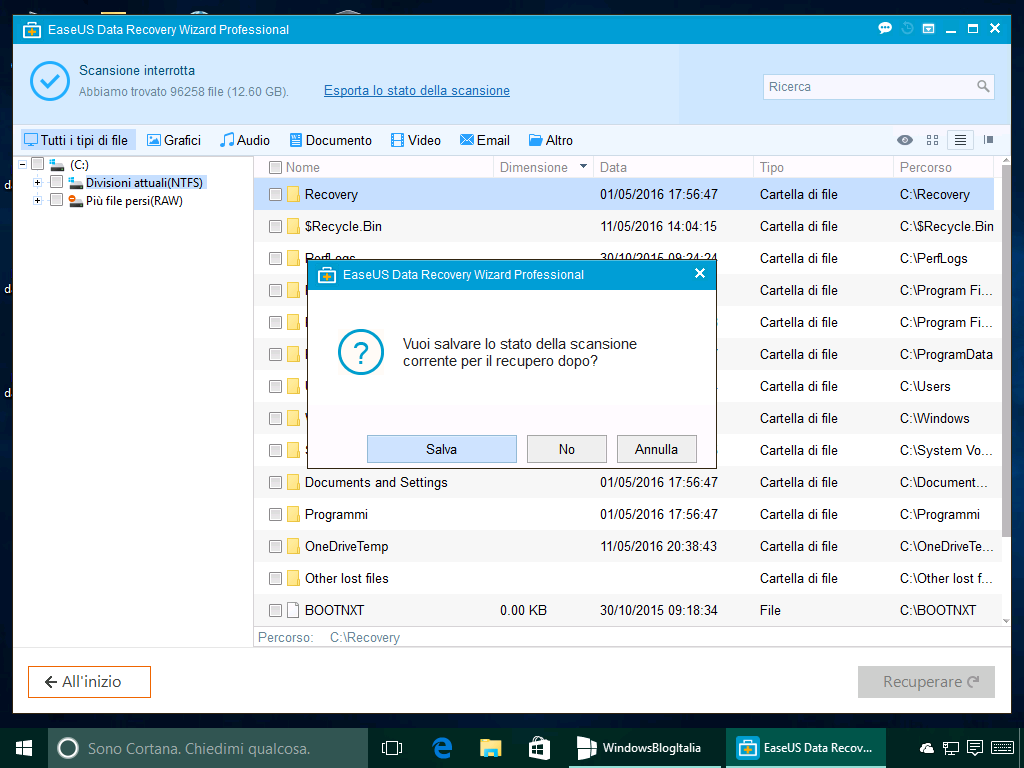Image resolution: width=1024 pixels, height=768 pixels.
Task: Click the BOOTNXT file icon
Action: tap(293, 610)
